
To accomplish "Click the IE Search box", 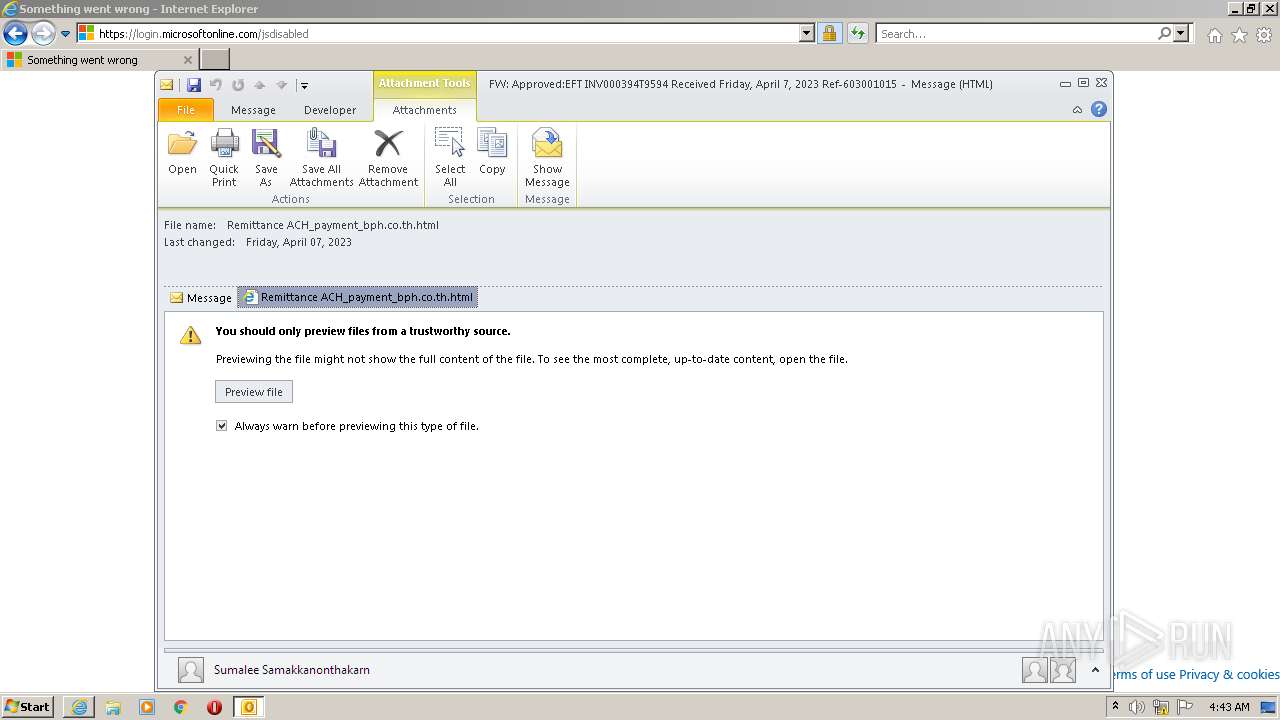I will point(1016,33).
